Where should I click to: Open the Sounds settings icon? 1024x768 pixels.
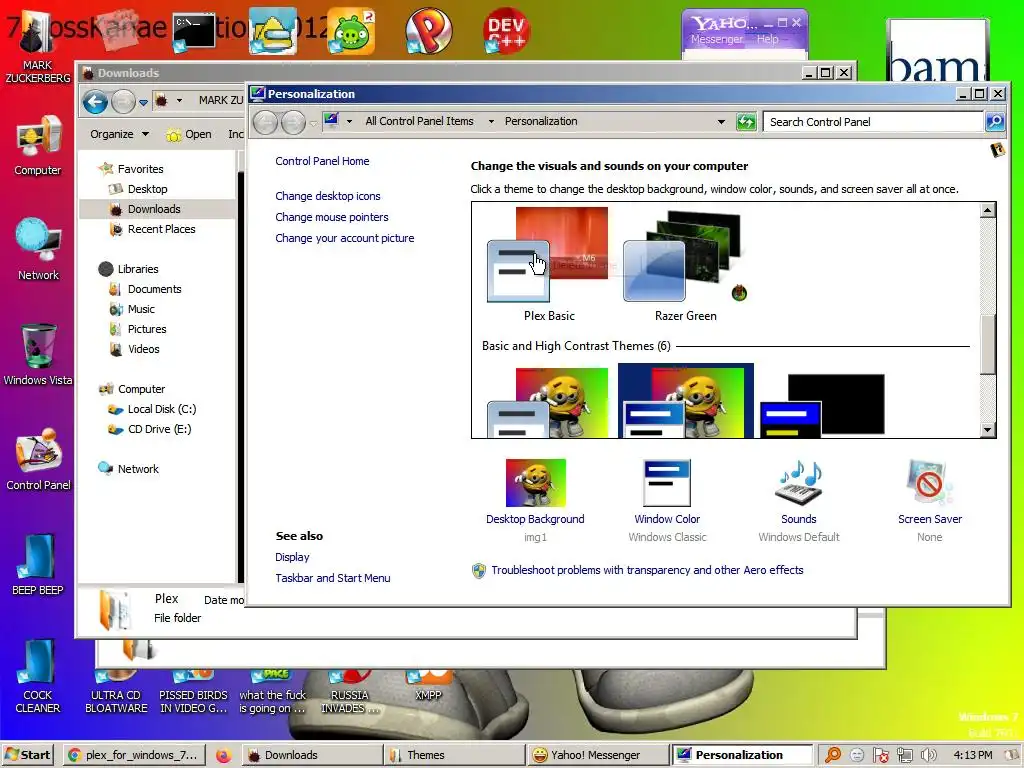799,483
